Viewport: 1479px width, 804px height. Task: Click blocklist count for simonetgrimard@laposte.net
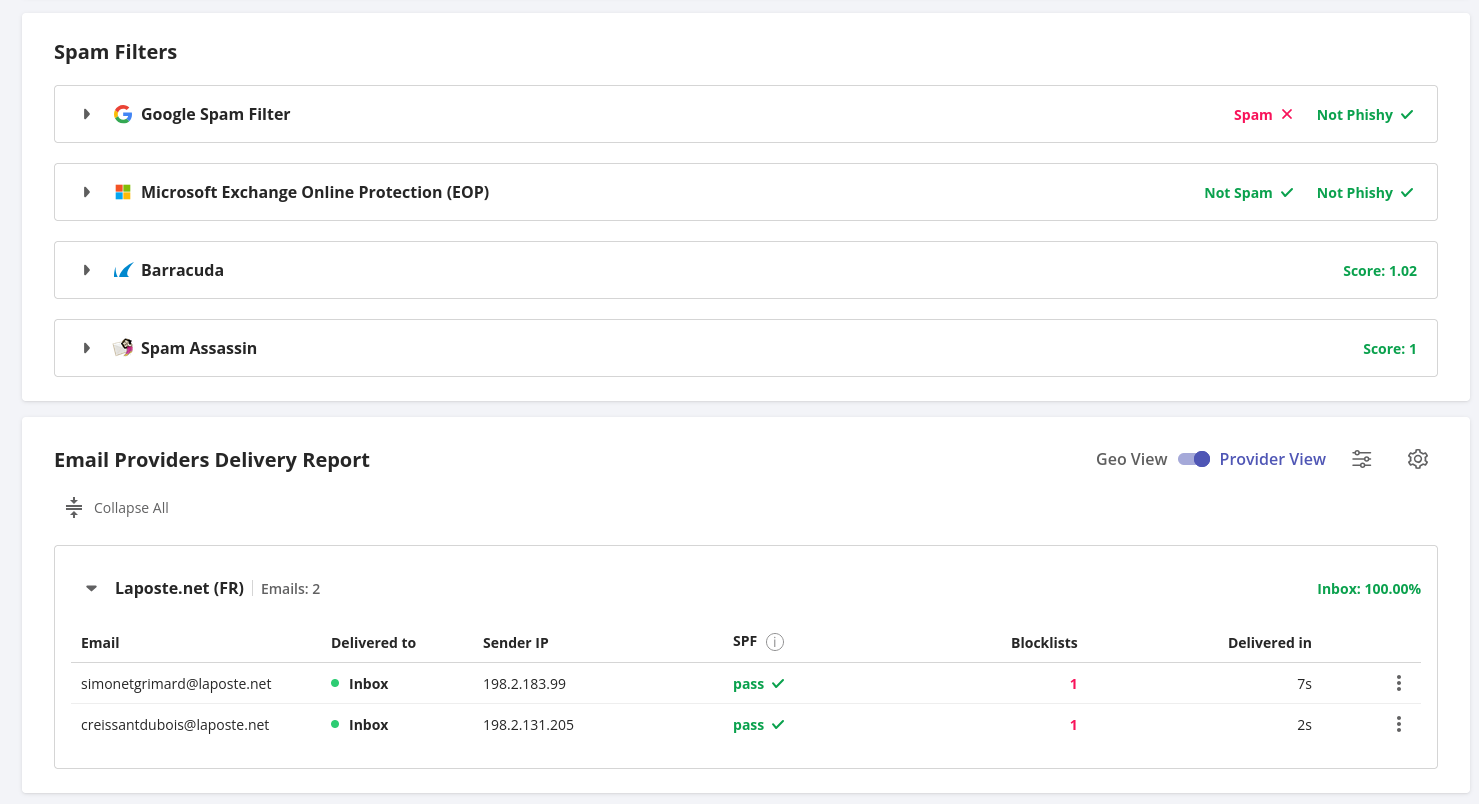(x=1074, y=684)
